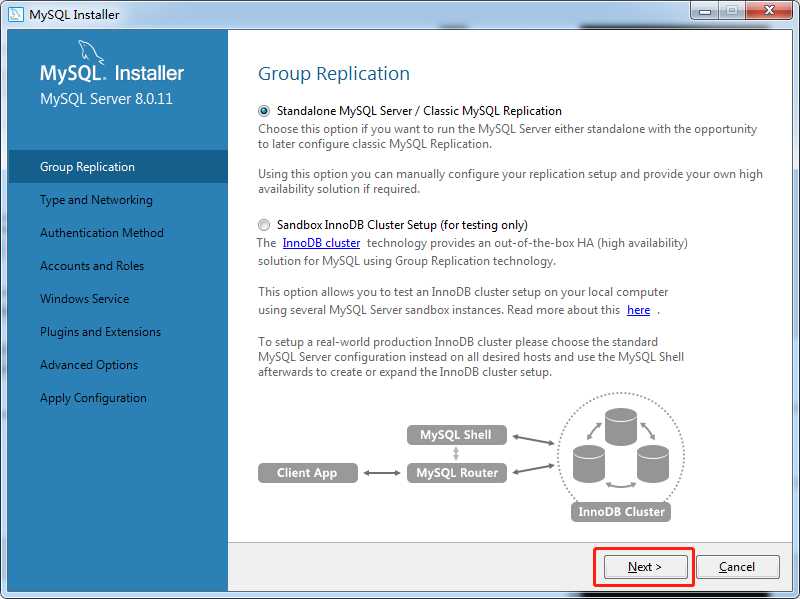The height and width of the screenshot is (599, 800).
Task: Click the MySQL Router diagram box
Action: 457,473
